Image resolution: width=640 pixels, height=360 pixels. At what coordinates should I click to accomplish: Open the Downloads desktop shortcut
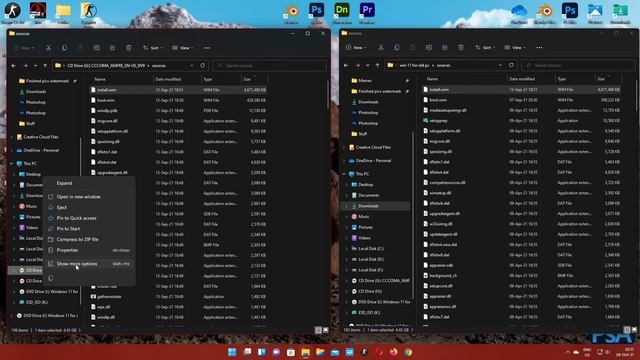pos(620,13)
